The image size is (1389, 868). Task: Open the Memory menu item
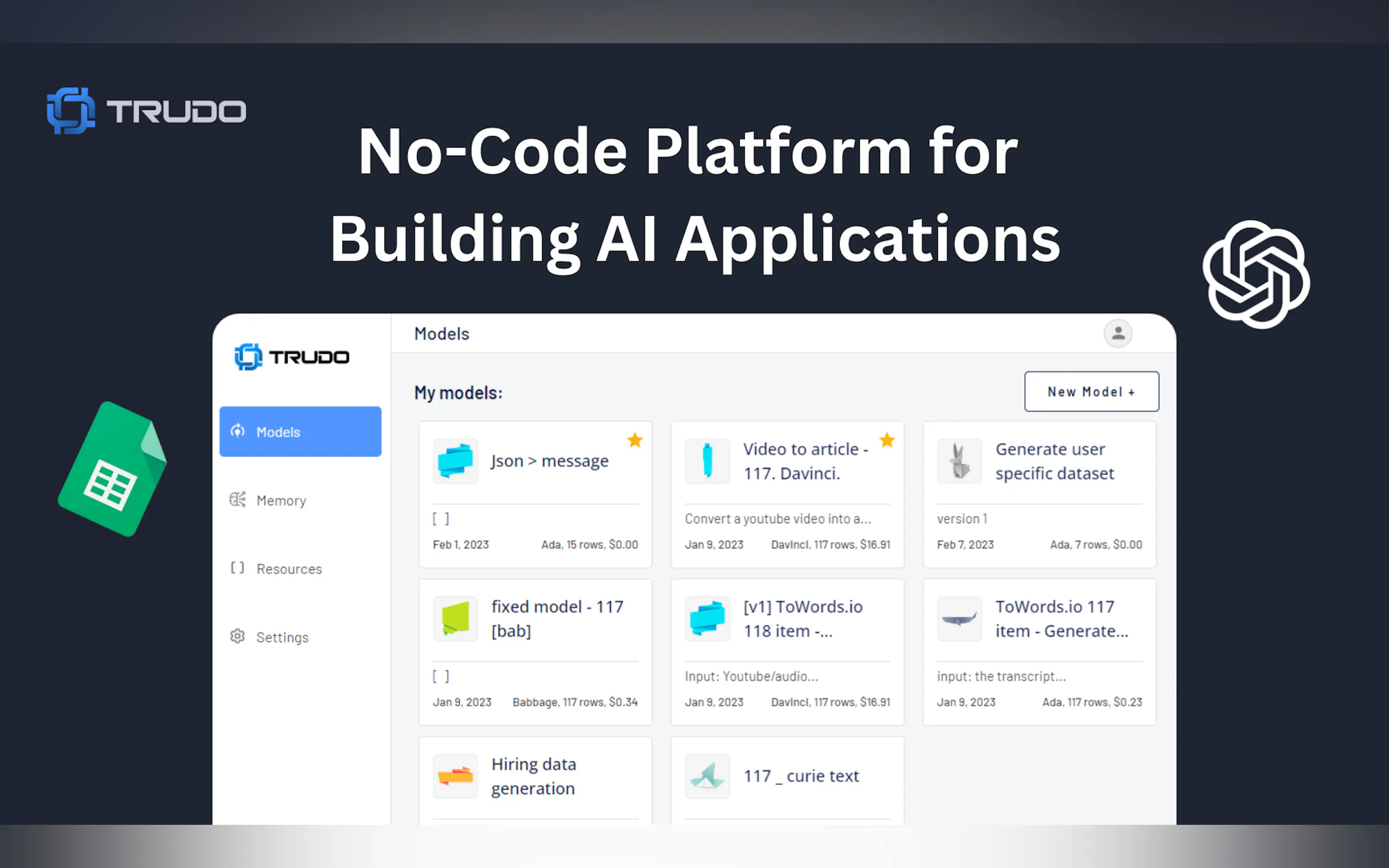[x=281, y=501]
